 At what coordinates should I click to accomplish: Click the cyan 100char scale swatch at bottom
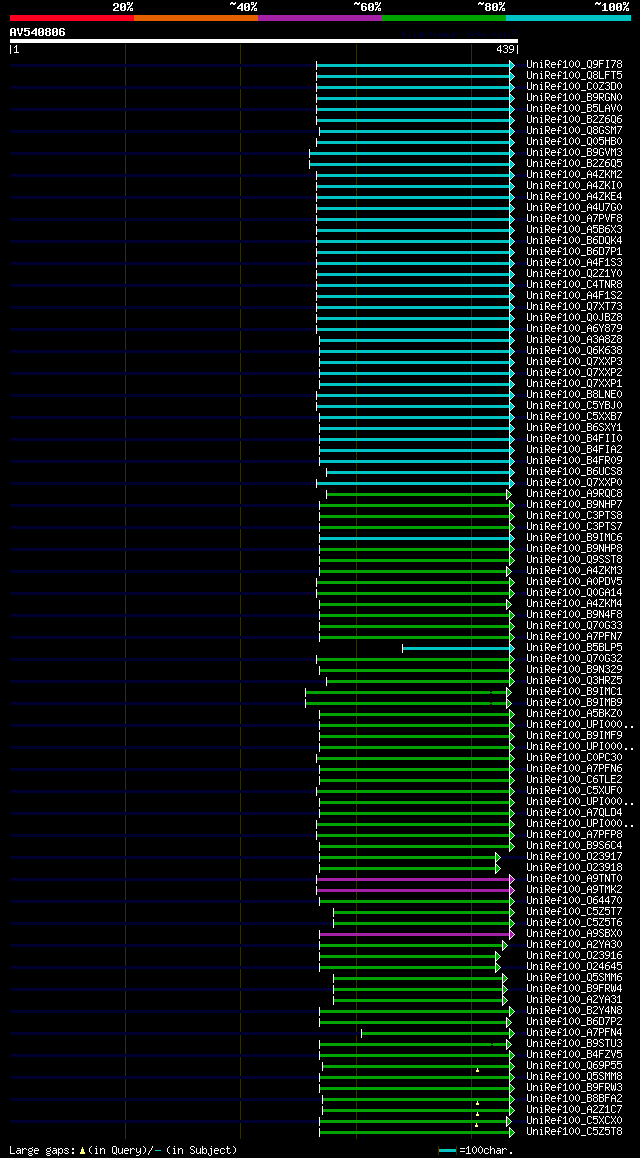pyautogui.click(x=447, y=1151)
